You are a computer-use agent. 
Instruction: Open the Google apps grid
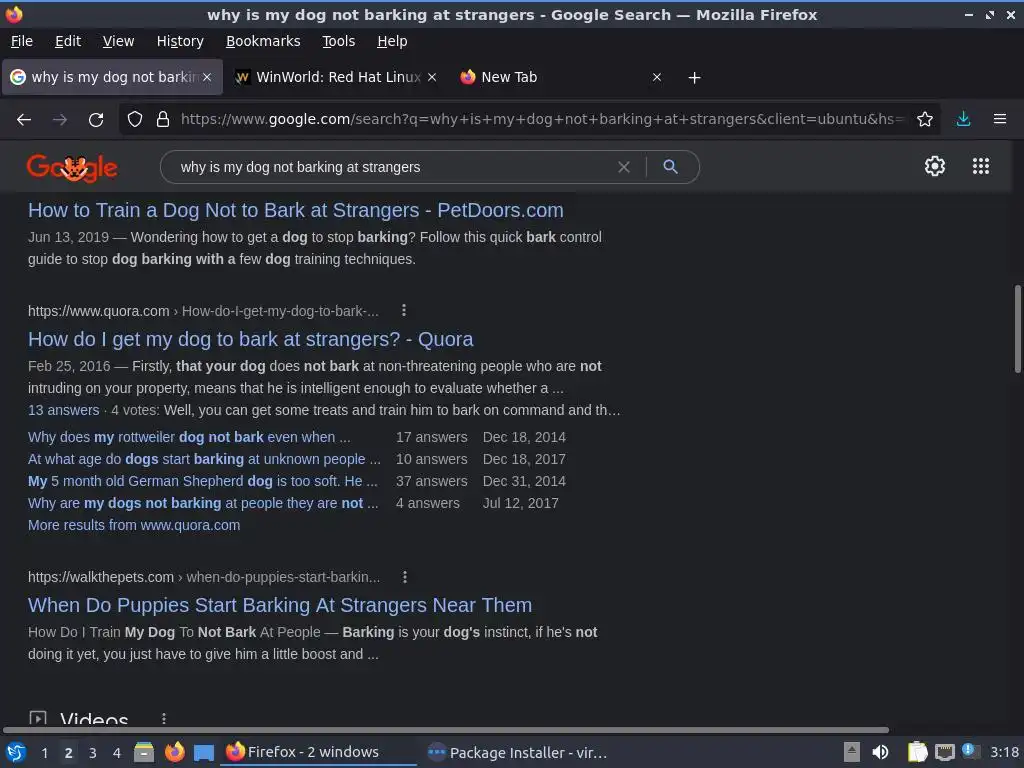[x=981, y=166]
